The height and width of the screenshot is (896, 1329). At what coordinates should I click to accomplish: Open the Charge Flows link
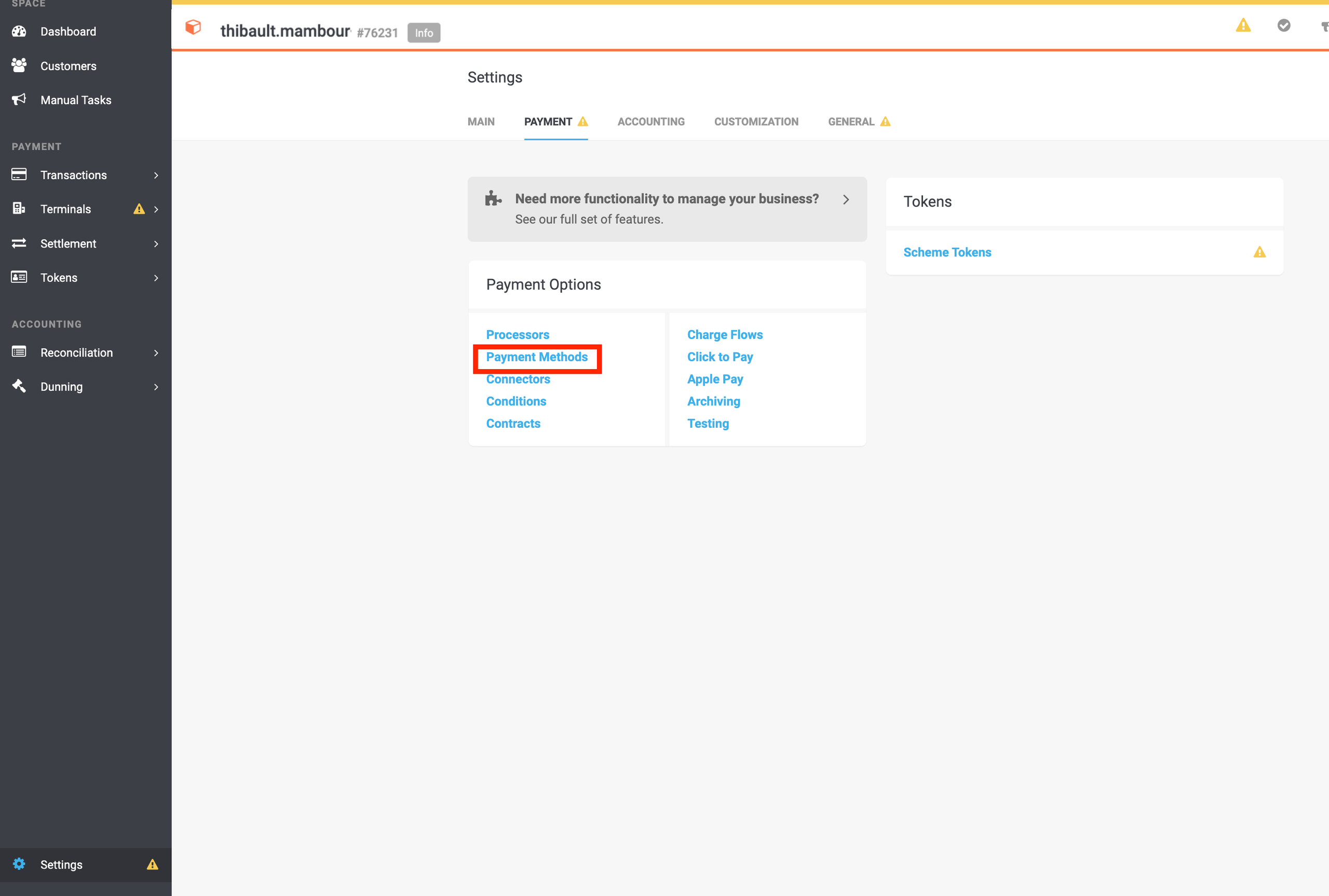coord(725,335)
